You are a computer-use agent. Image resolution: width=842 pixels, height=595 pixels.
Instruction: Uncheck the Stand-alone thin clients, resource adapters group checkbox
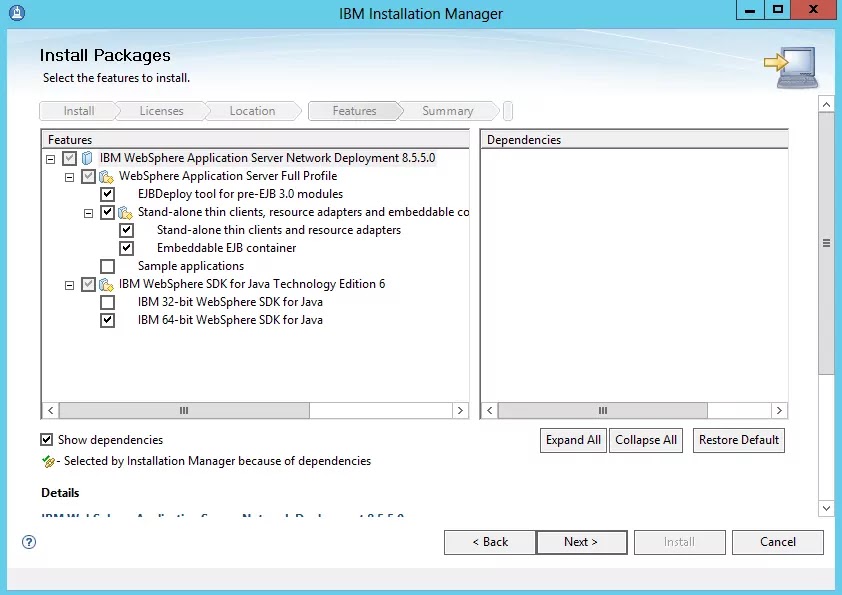pyautogui.click(x=107, y=212)
